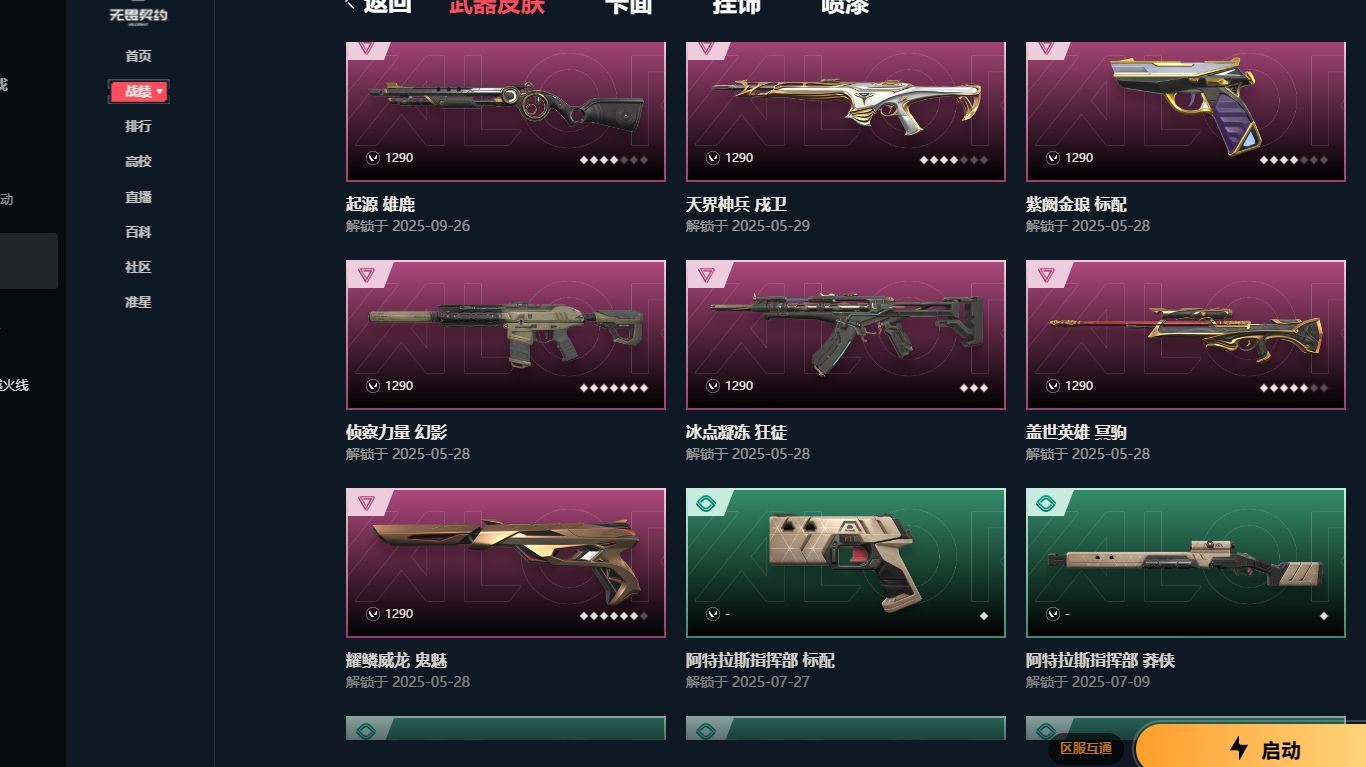Screen dimensions: 1366x767
Task: Click the VP currency icon on 盖世英雄 冥驹 card
Action: [x=1053, y=386]
